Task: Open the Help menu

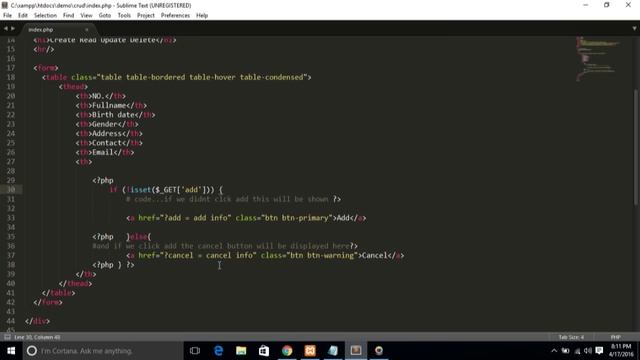Action: (x=202, y=16)
